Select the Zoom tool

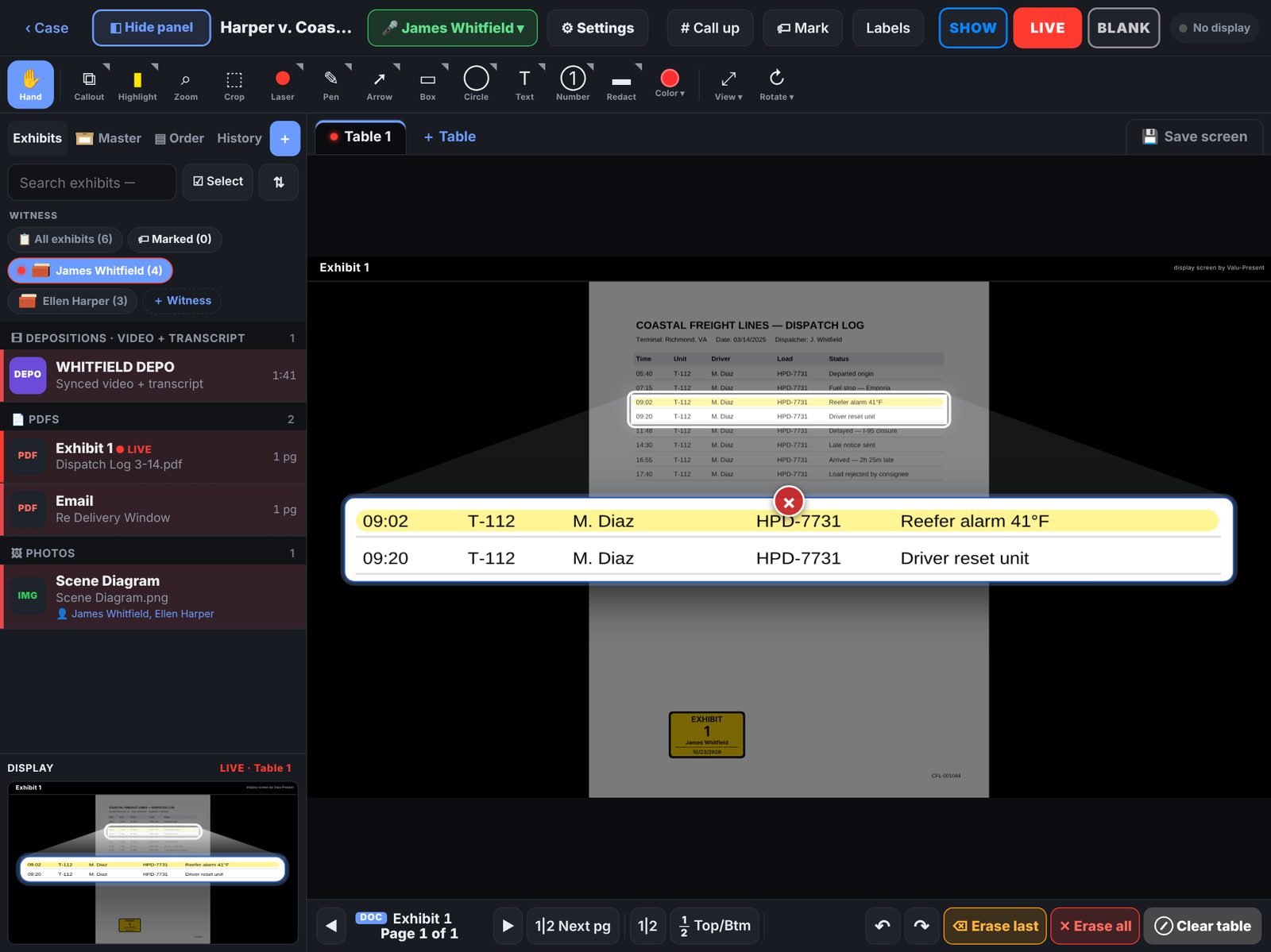186,84
